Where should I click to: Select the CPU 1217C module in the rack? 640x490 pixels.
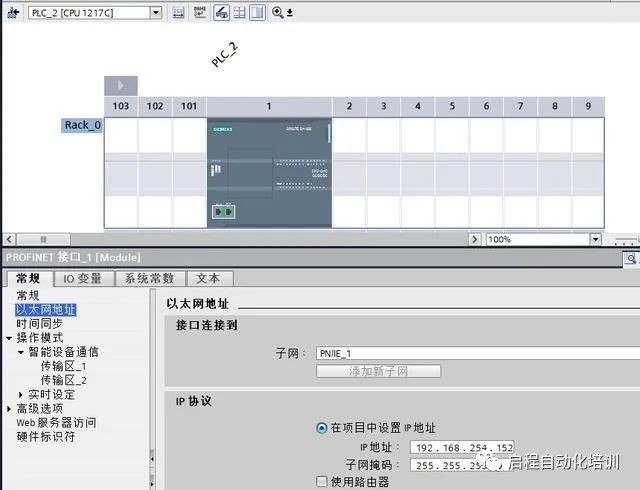coord(269,172)
